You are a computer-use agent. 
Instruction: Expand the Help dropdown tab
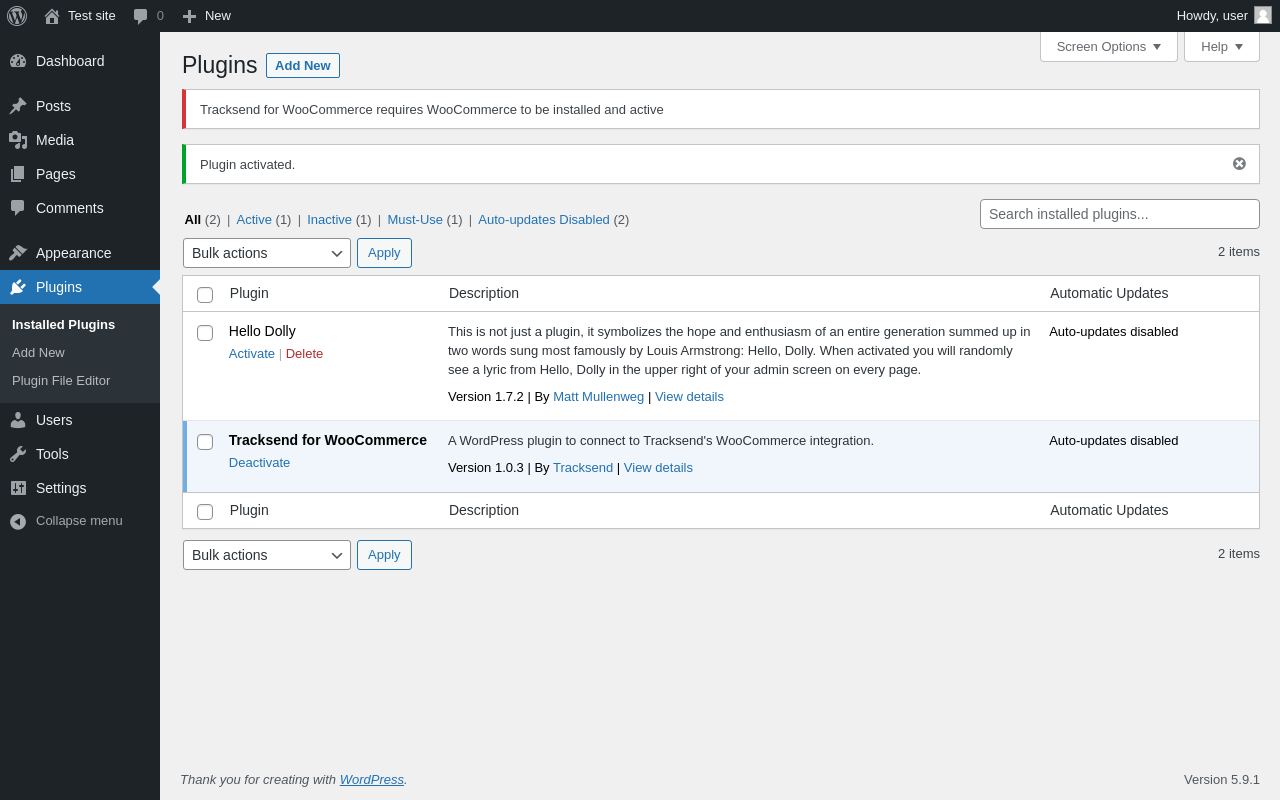1221,46
